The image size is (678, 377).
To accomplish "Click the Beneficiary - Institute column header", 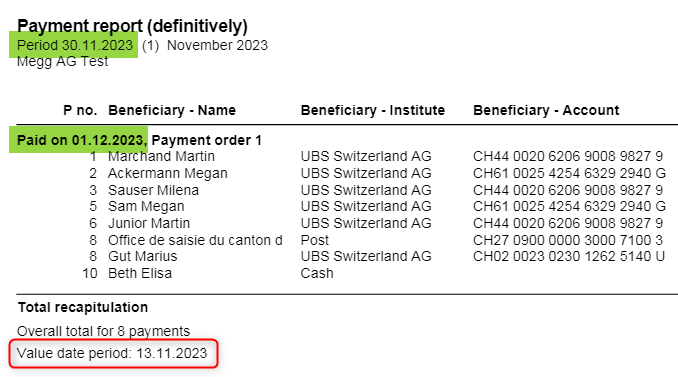I will click(x=373, y=110).
